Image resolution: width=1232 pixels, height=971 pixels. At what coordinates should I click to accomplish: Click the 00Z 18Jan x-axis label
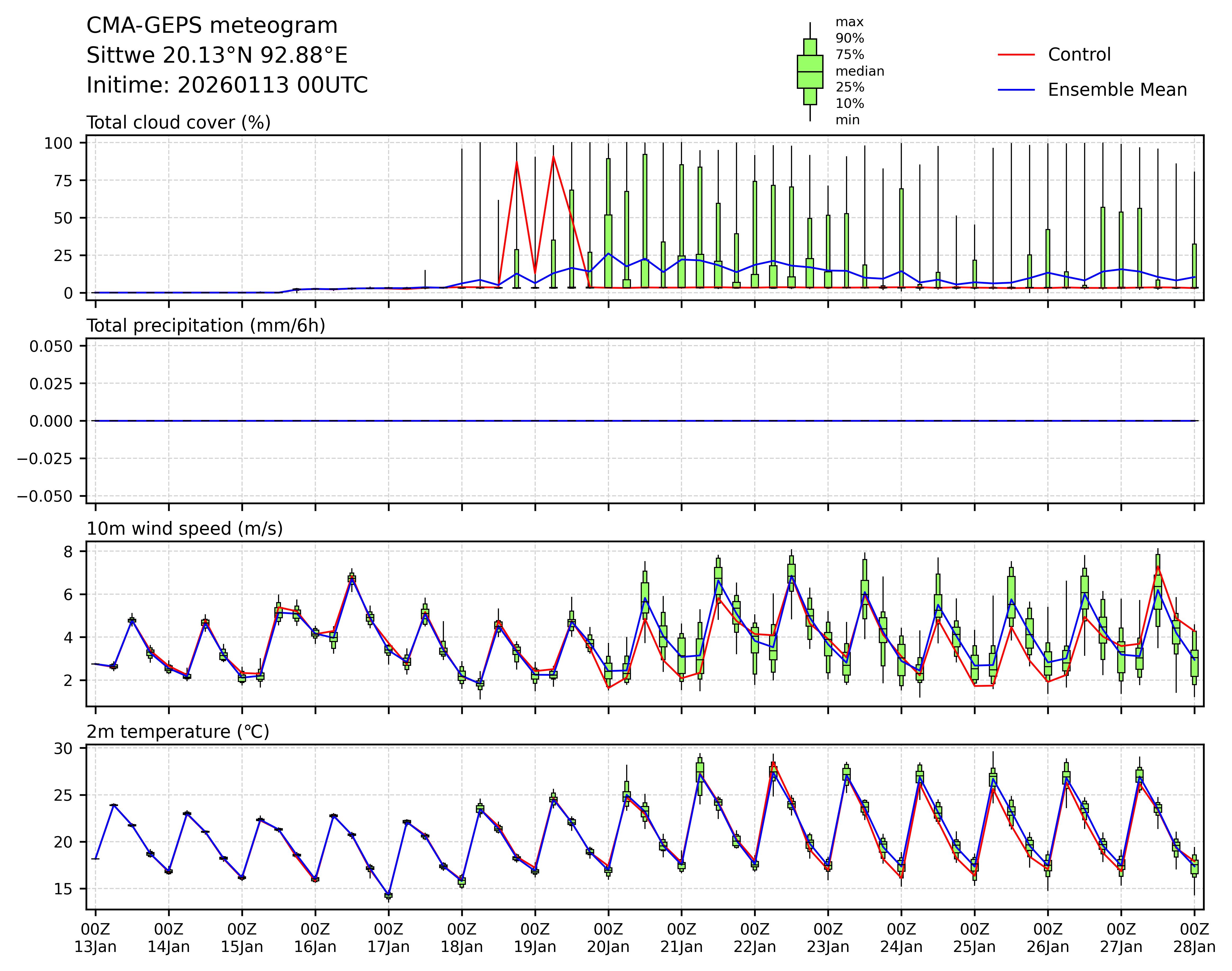click(462, 938)
